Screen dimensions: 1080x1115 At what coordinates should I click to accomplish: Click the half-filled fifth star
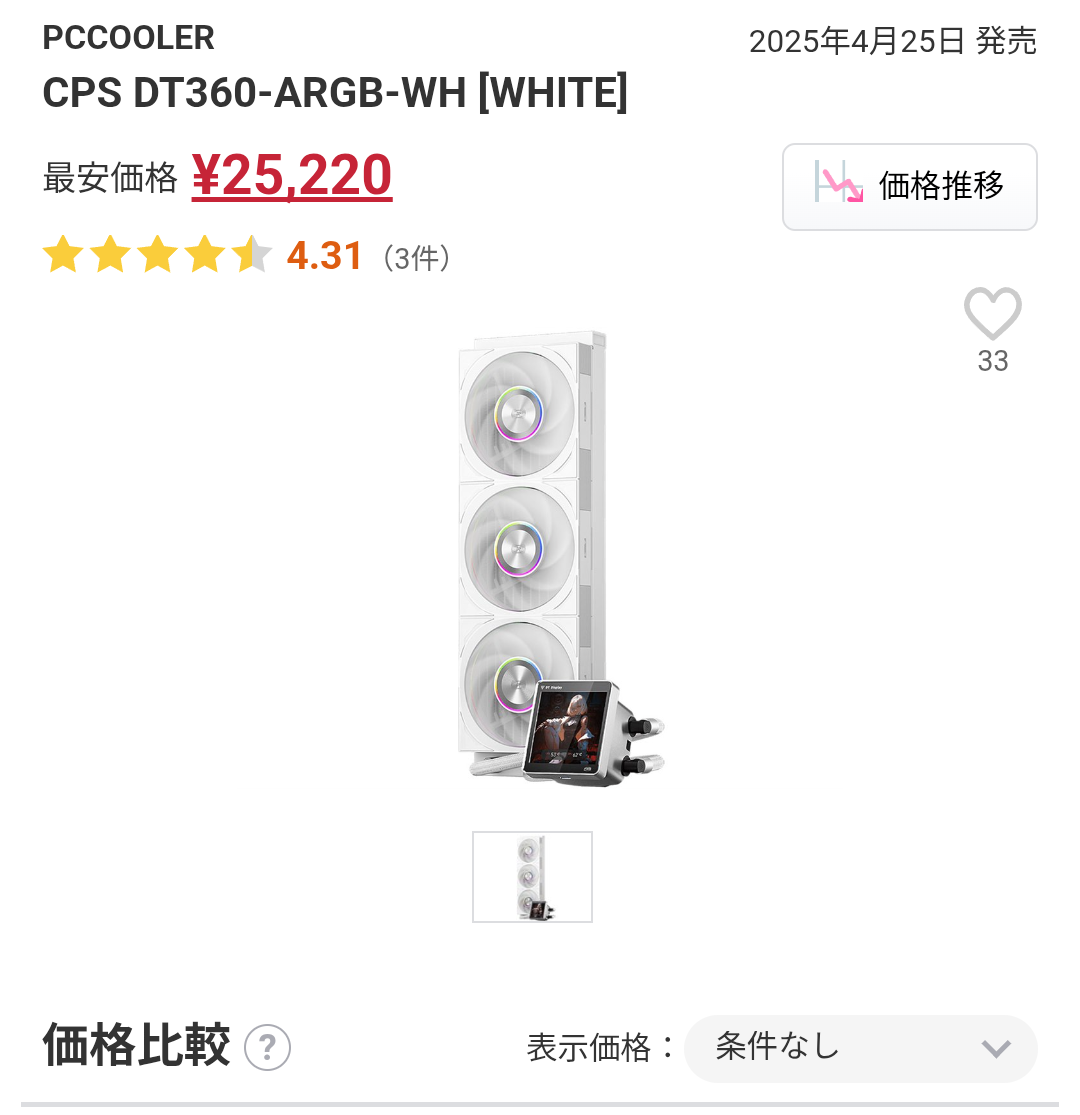pyautogui.click(x=252, y=255)
